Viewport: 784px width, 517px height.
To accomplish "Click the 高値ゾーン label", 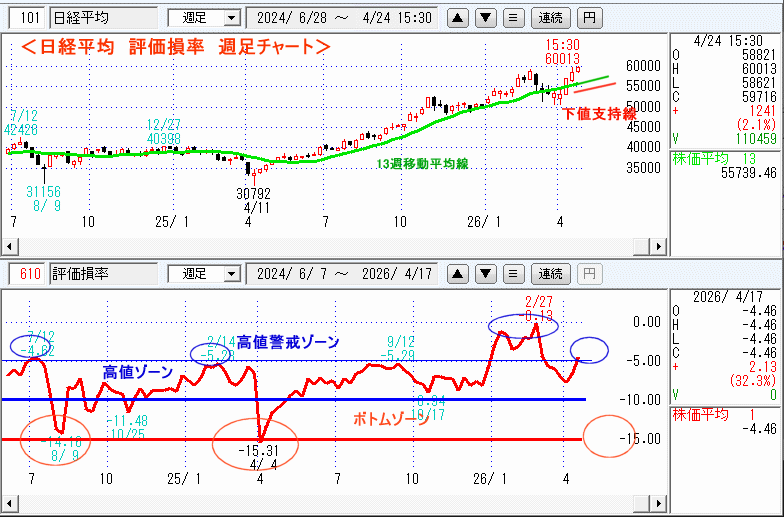I will pyautogui.click(x=138, y=372).
